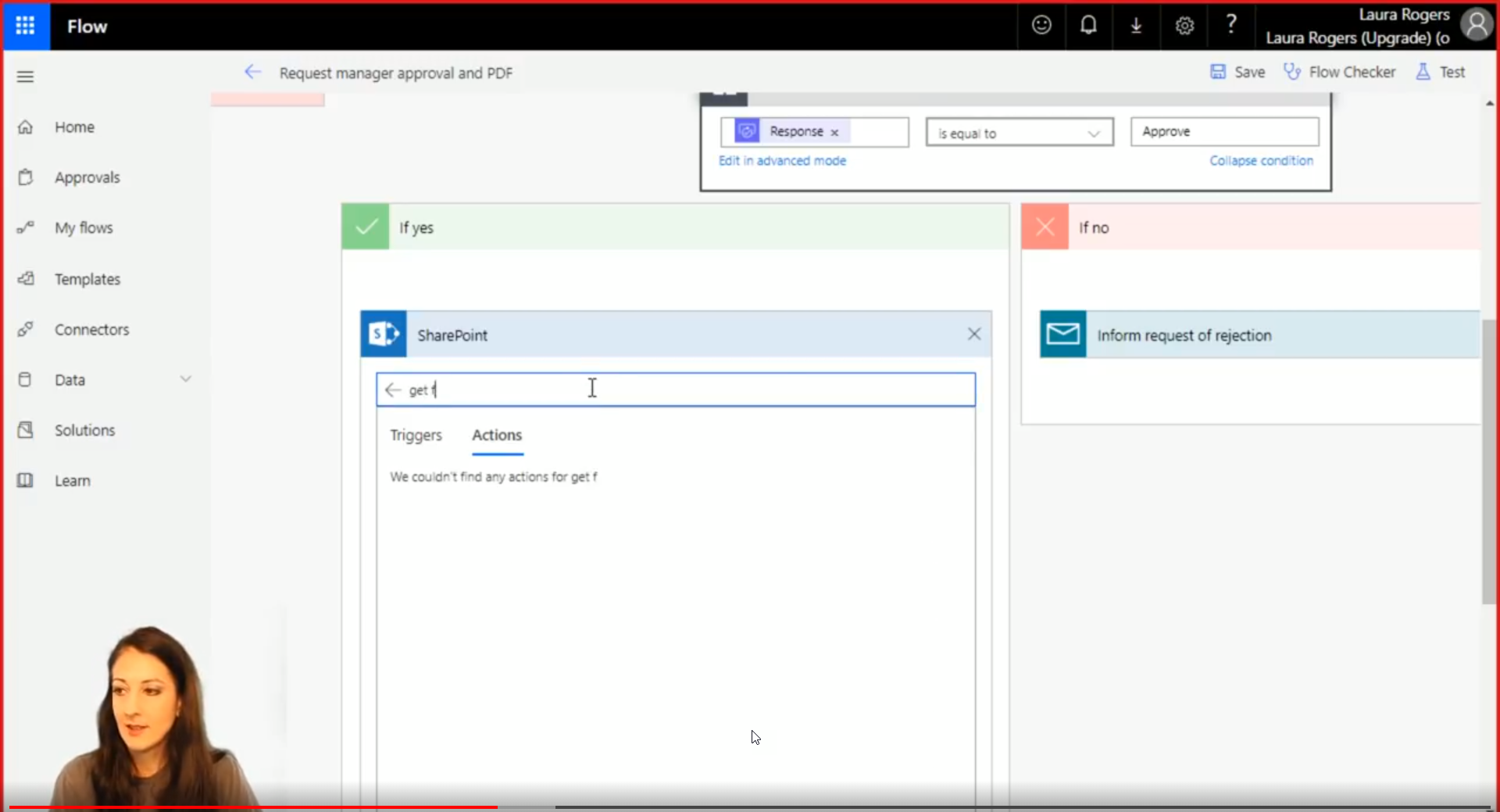Select Approvals in the left sidebar

click(87, 177)
